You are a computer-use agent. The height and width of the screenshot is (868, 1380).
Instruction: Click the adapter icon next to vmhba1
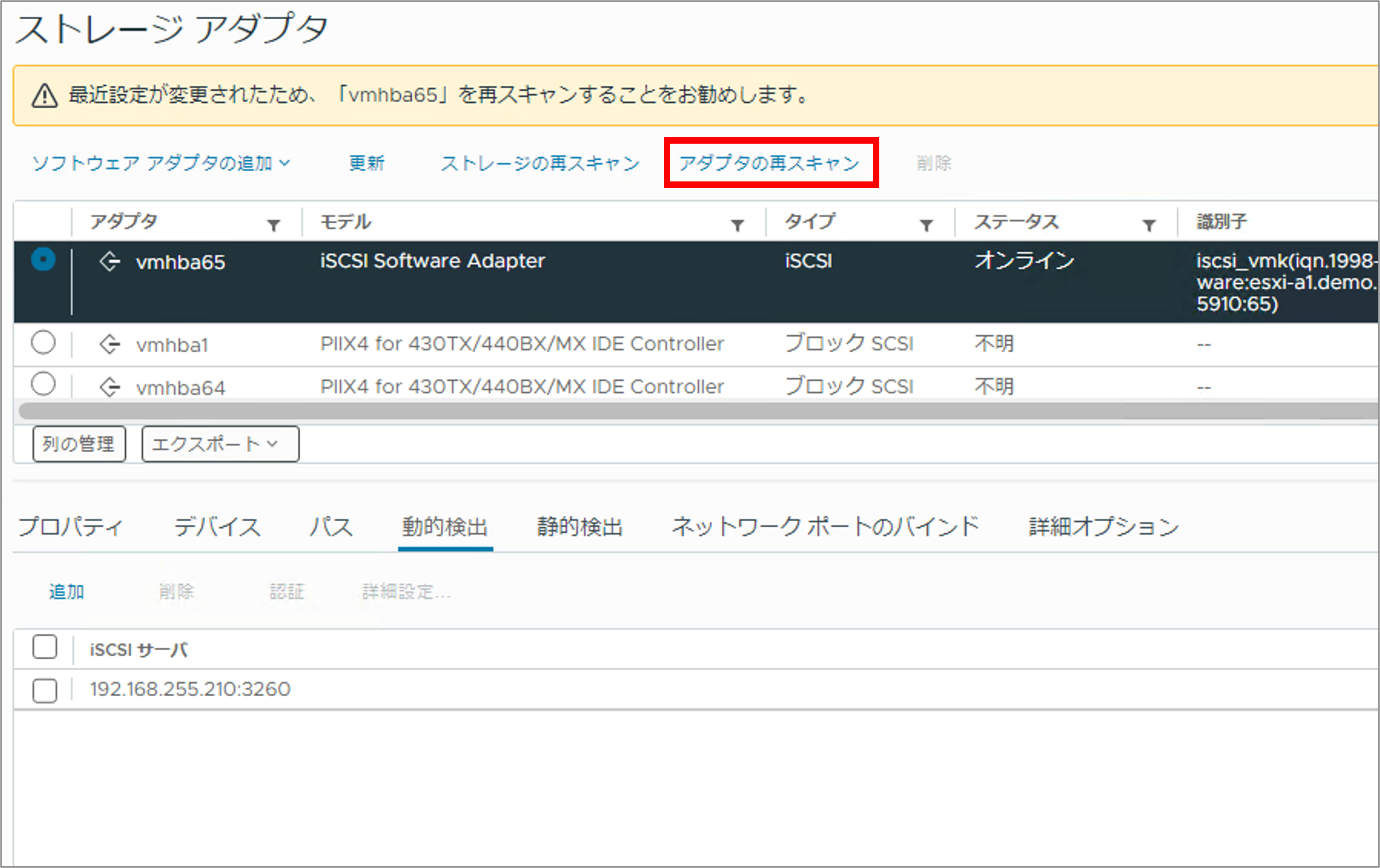pos(110,344)
